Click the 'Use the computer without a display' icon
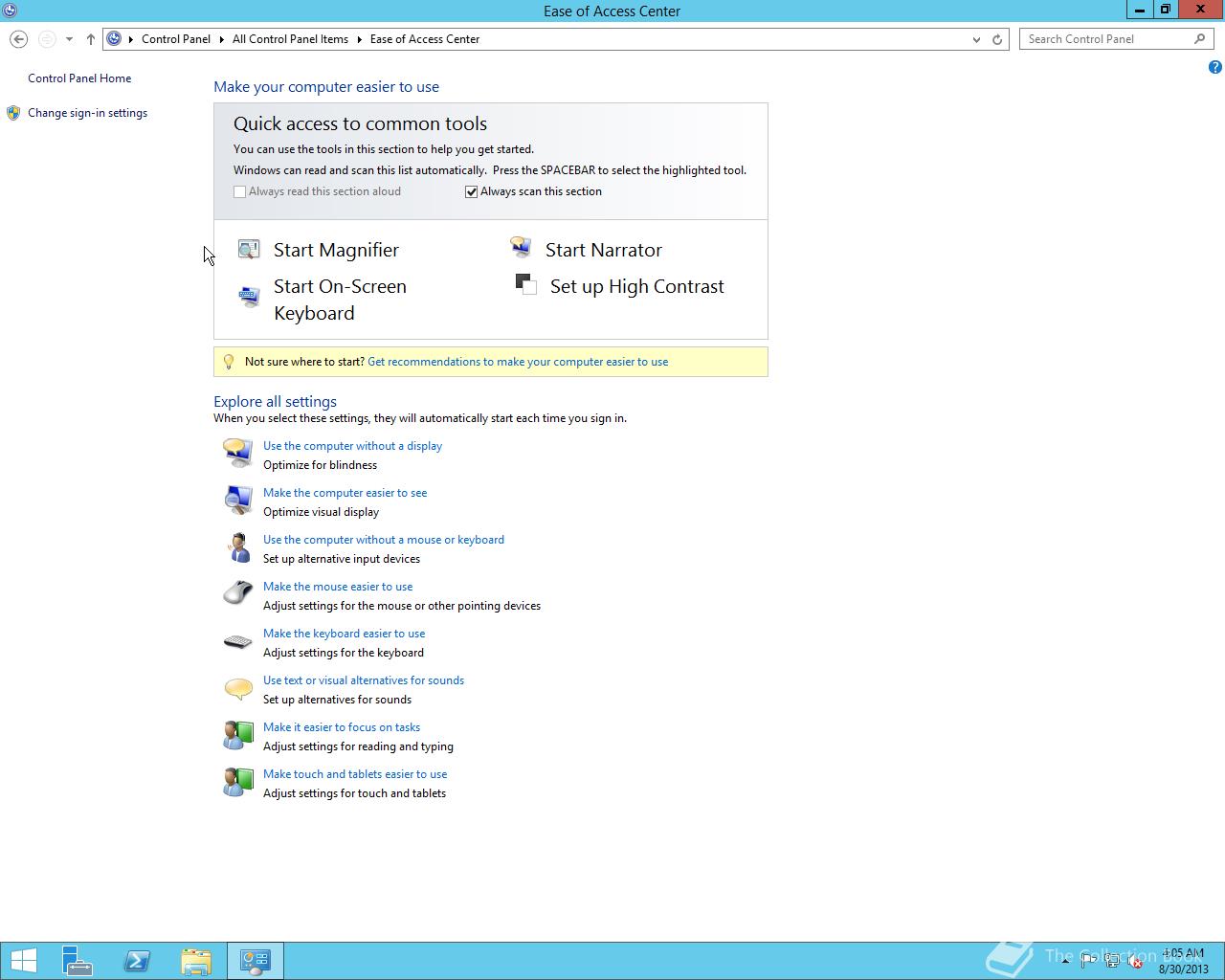The height and width of the screenshot is (980, 1225). [237, 453]
